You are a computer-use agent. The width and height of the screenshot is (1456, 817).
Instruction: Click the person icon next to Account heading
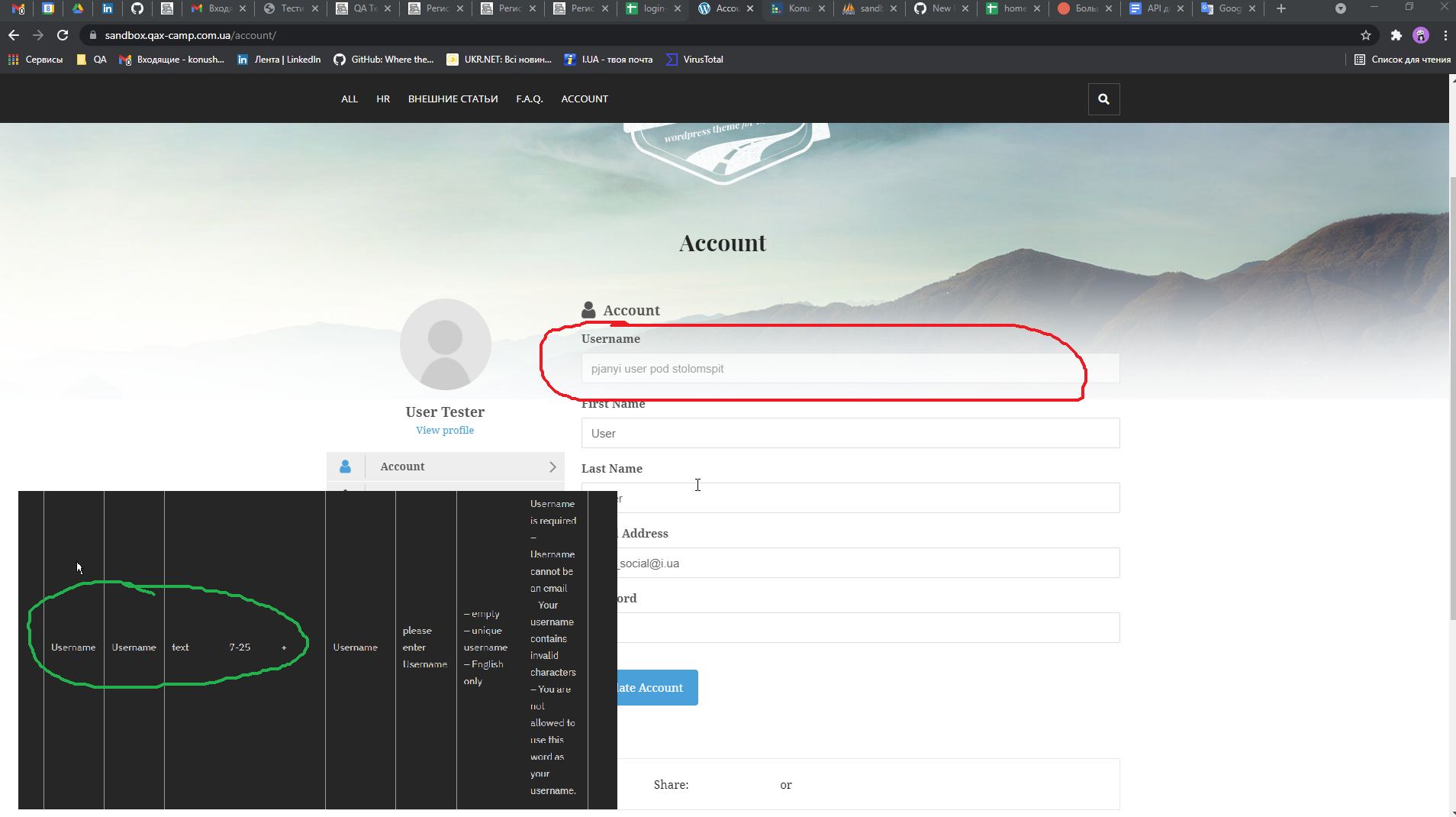pos(588,309)
